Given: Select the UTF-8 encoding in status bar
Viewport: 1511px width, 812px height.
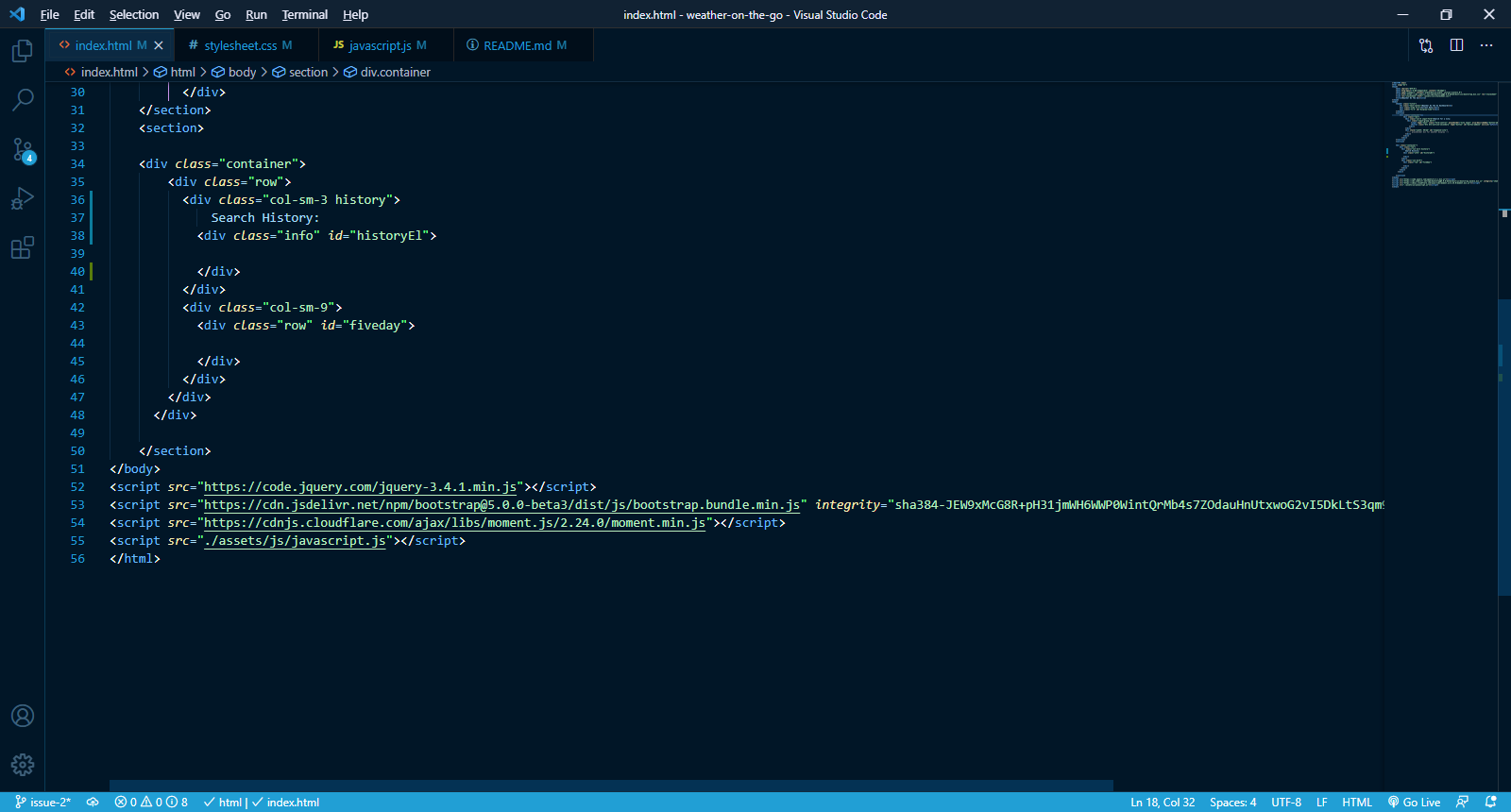Looking at the screenshot, I should pos(1285,802).
